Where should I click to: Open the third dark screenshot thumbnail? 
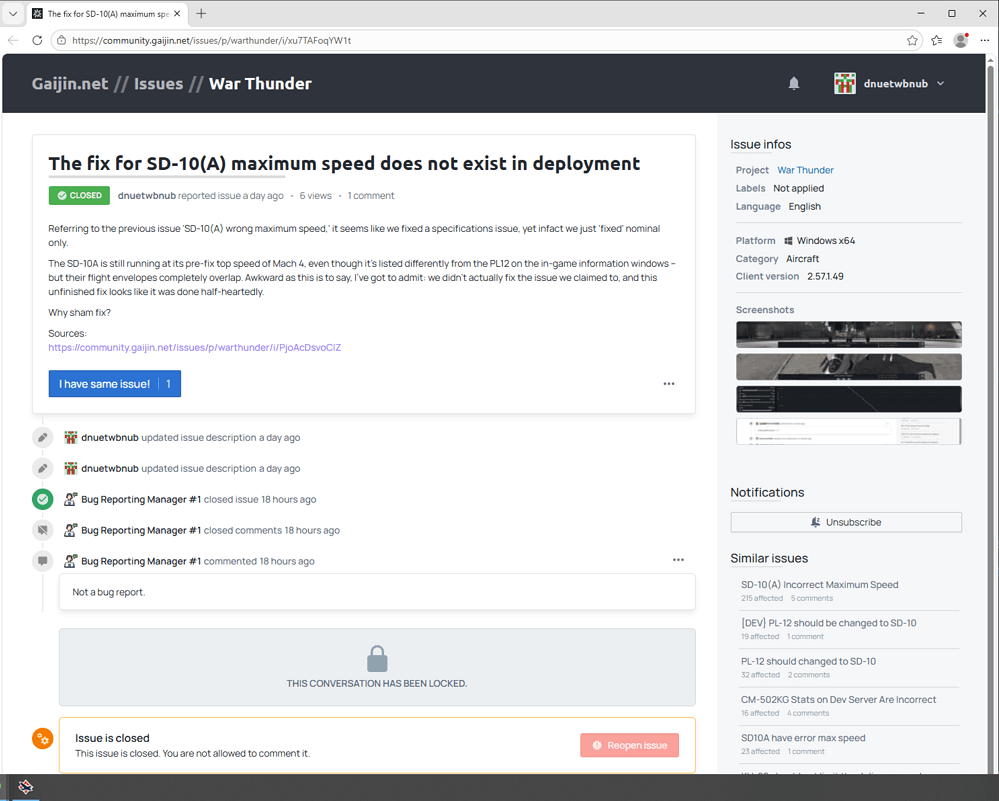click(848, 399)
